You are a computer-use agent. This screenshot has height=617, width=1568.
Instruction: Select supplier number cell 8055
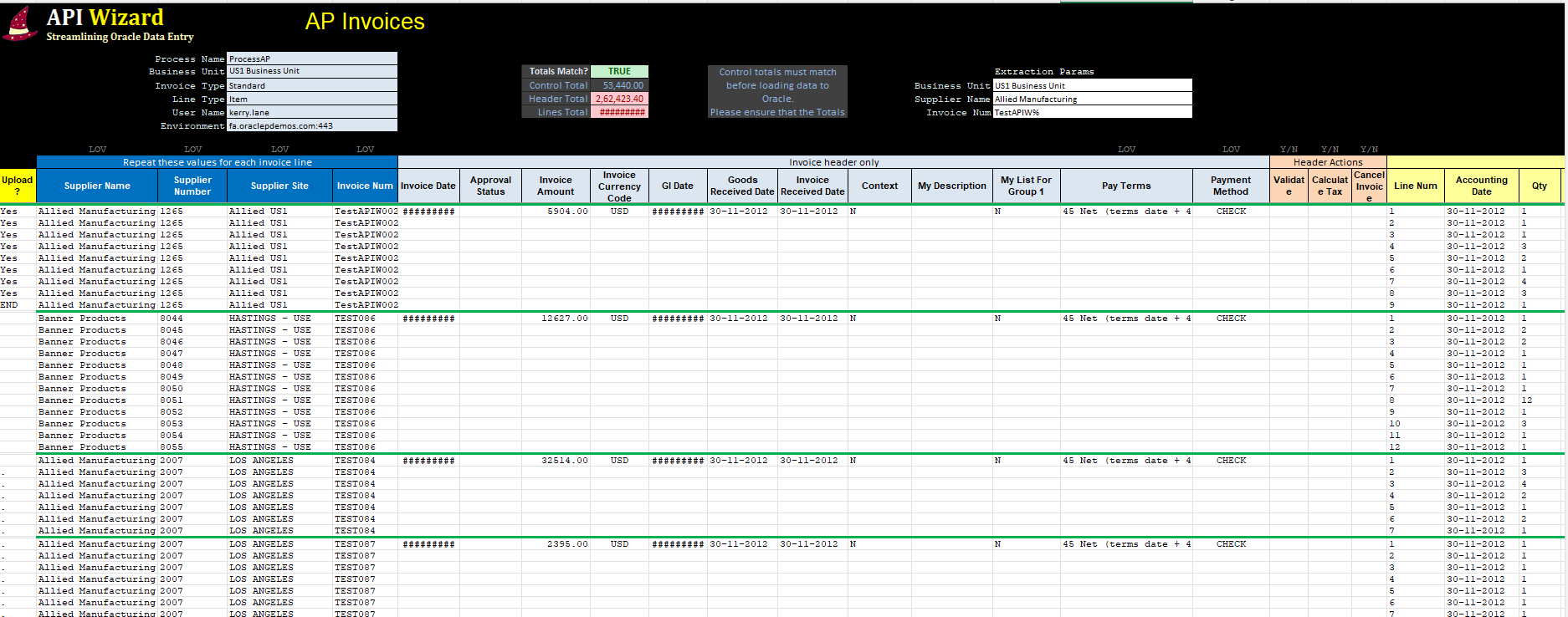192,447
